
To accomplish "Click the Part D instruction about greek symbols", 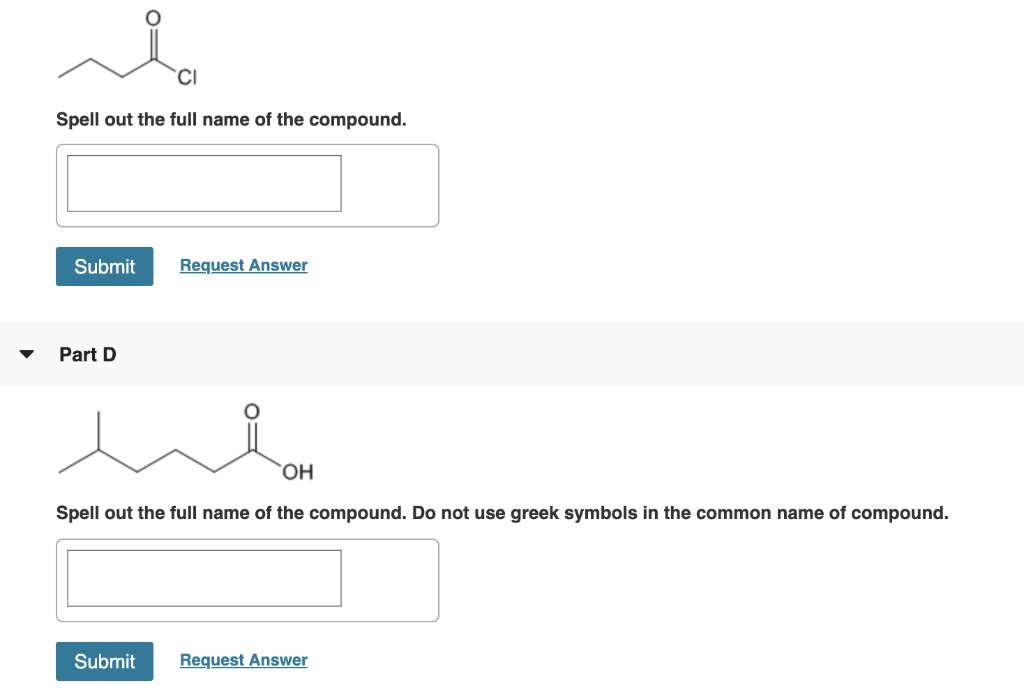I will tap(502, 513).
